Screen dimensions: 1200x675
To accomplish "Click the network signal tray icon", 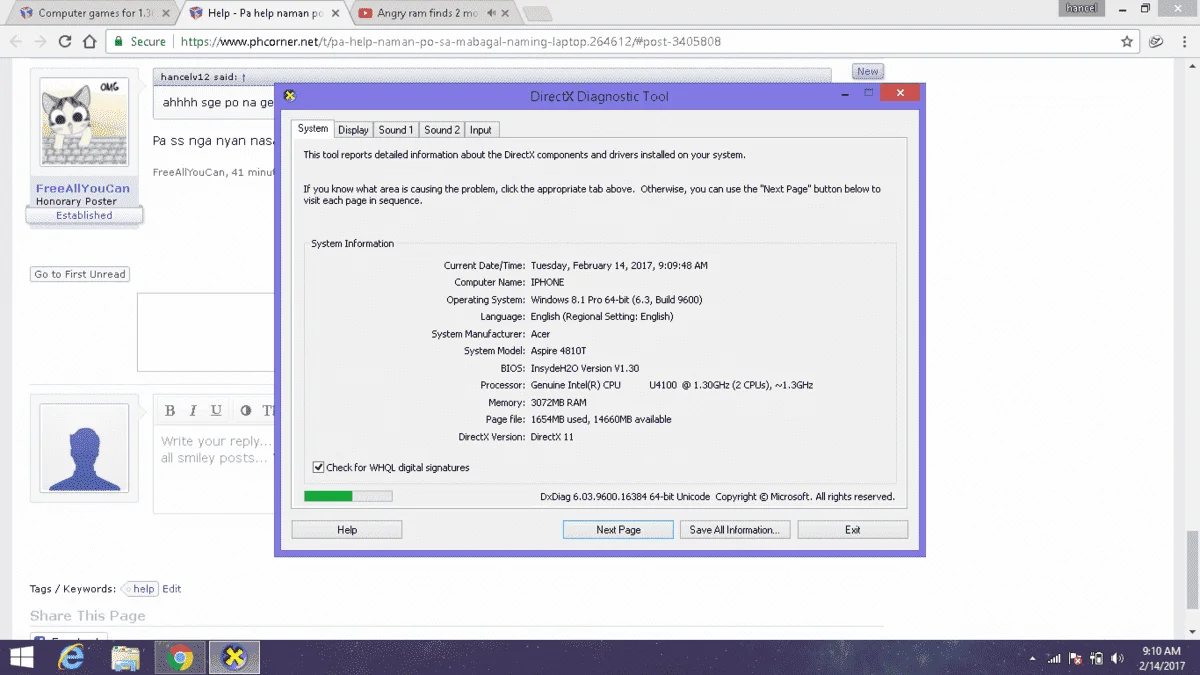I will pyautogui.click(x=1053, y=659).
